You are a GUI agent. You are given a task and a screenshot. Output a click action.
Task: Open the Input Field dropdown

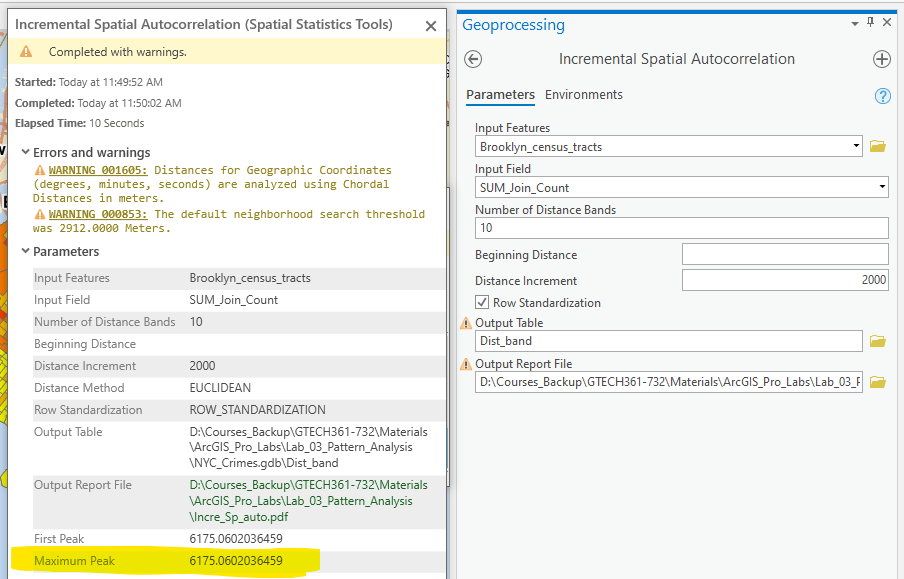pyautogui.click(x=881, y=187)
